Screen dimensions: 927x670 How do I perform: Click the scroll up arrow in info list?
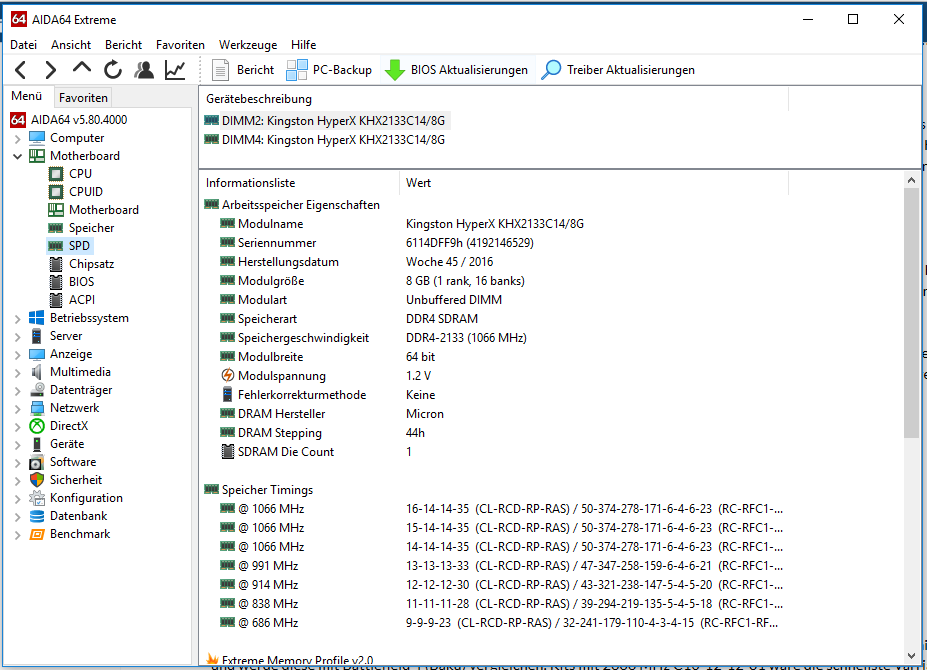coord(911,180)
